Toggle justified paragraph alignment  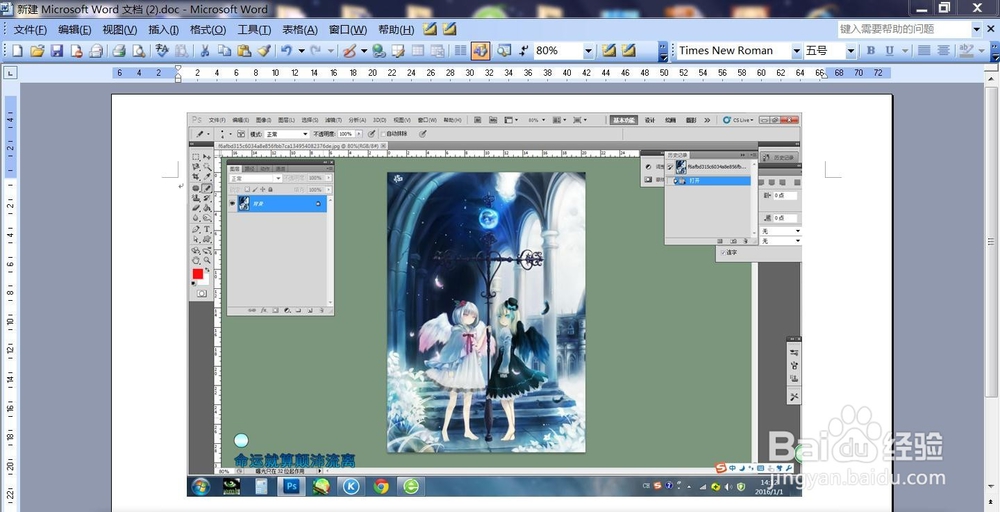[923, 51]
